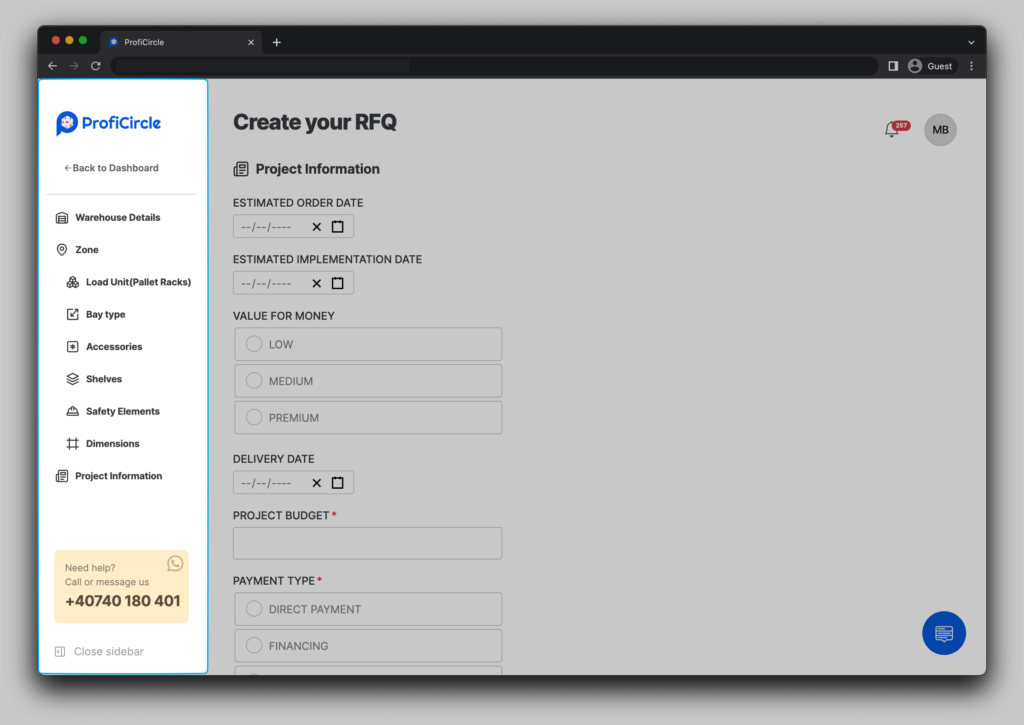Select PREMIUM value for money

click(x=368, y=417)
